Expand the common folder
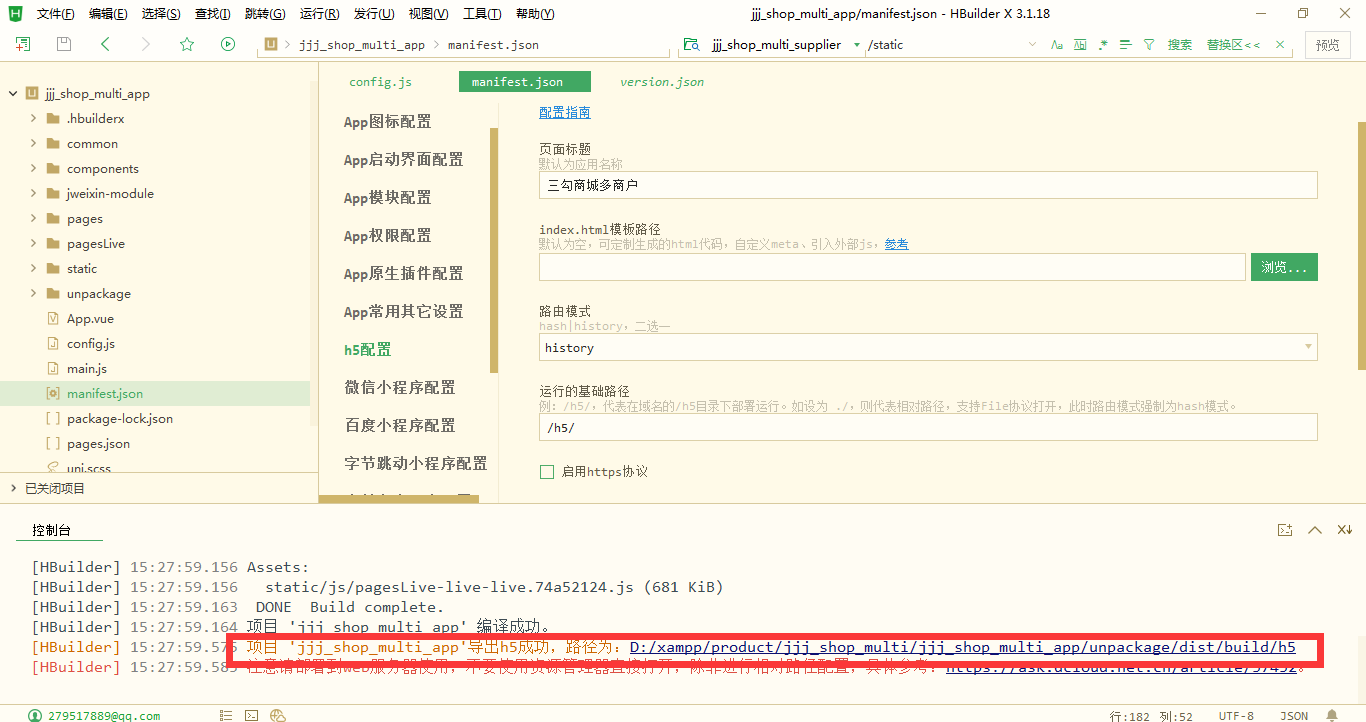The width and height of the screenshot is (1366, 722). pyautogui.click(x=33, y=144)
